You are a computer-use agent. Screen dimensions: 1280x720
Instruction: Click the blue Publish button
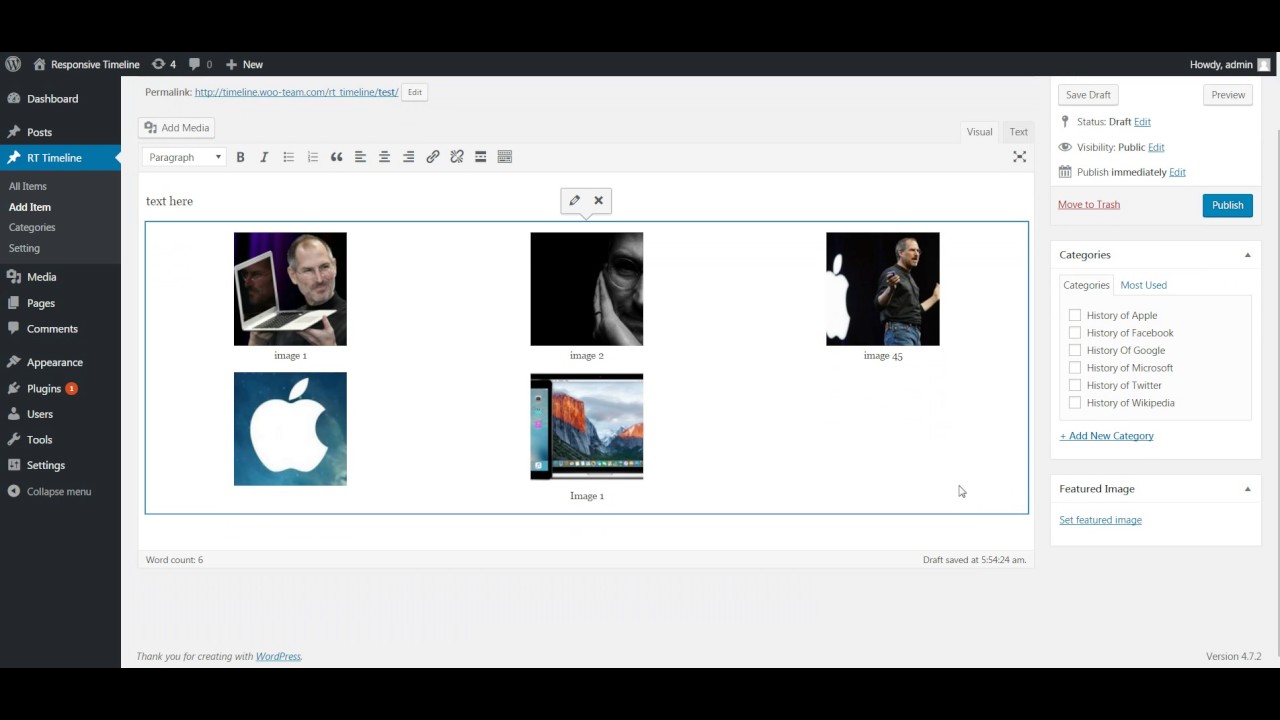1227,205
